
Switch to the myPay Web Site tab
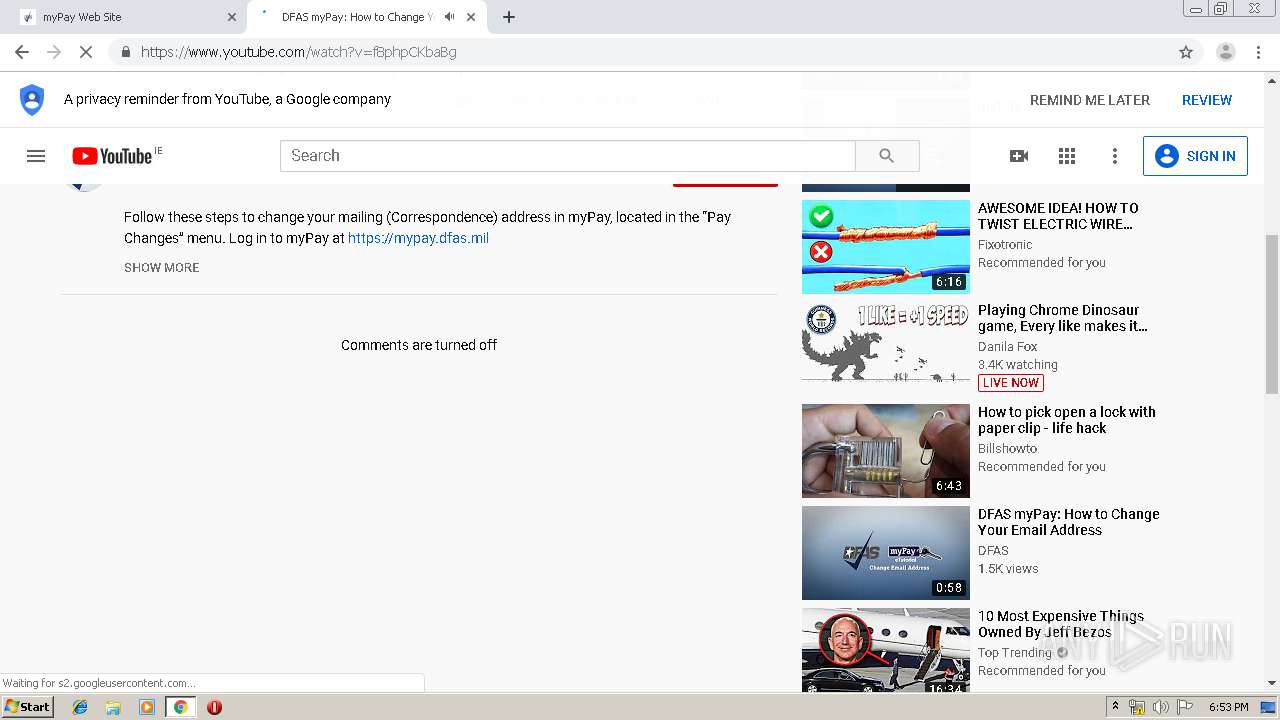click(x=127, y=17)
